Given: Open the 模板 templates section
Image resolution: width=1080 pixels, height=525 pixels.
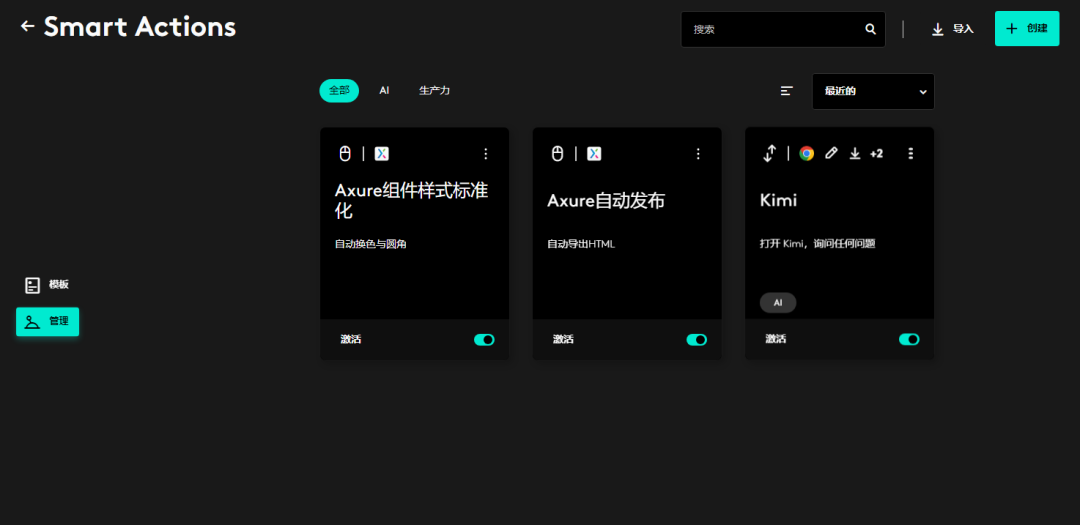Looking at the screenshot, I should pyautogui.click(x=47, y=285).
